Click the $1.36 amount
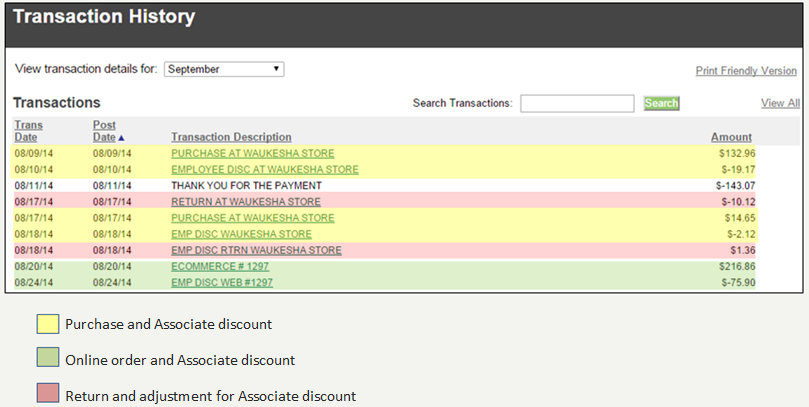The height and width of the screenshot is (407, 809). coord(743,250)
